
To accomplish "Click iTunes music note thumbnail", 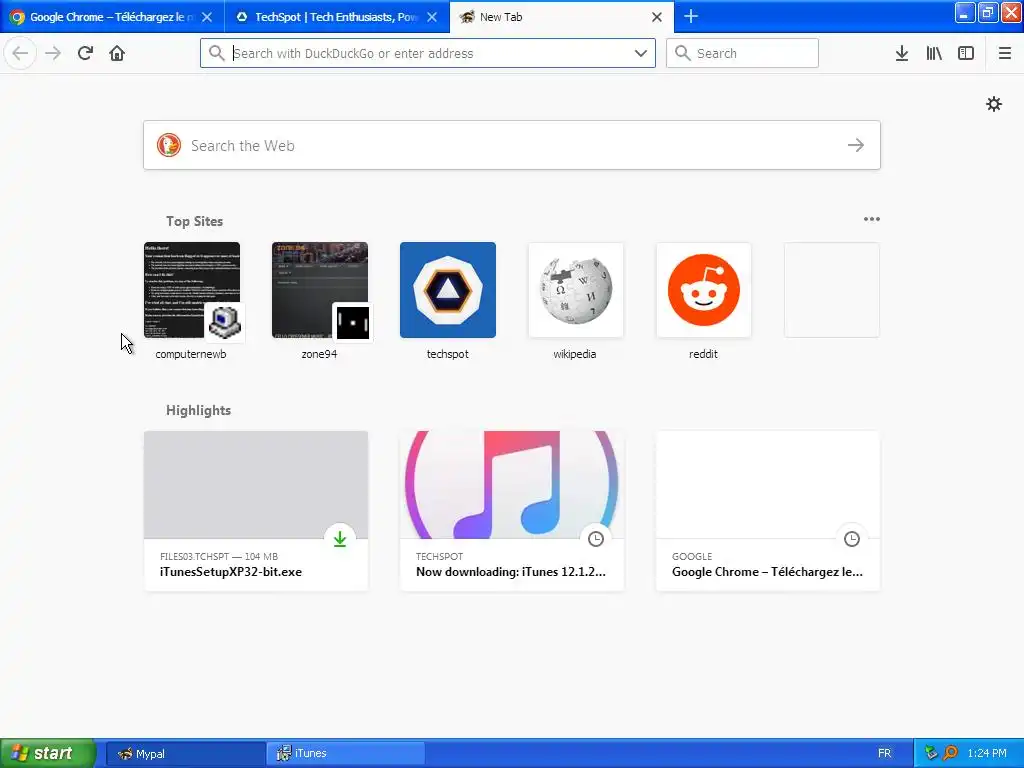I will click(512, 485).
